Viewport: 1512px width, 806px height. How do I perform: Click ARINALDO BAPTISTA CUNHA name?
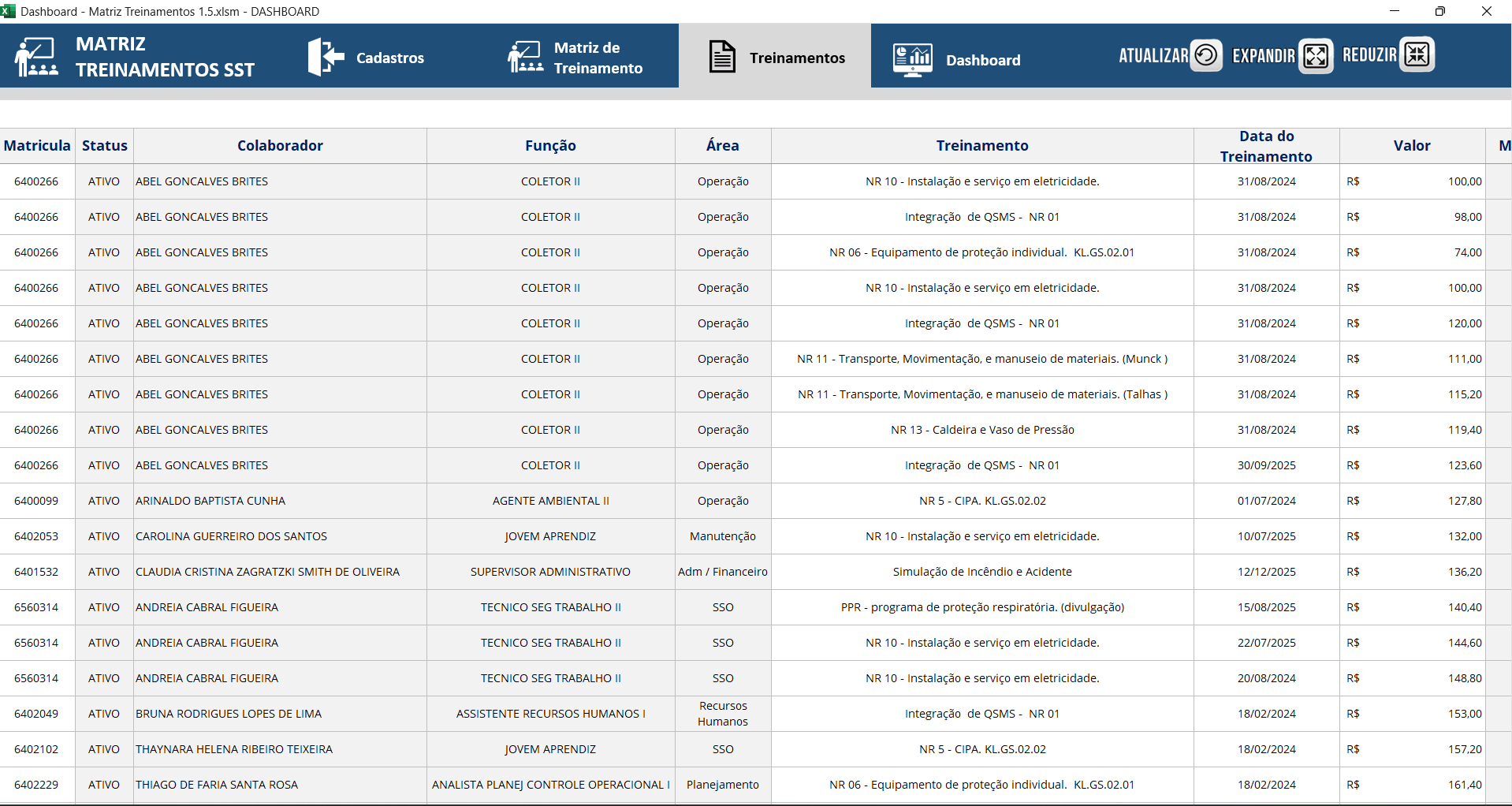point(210,501)
